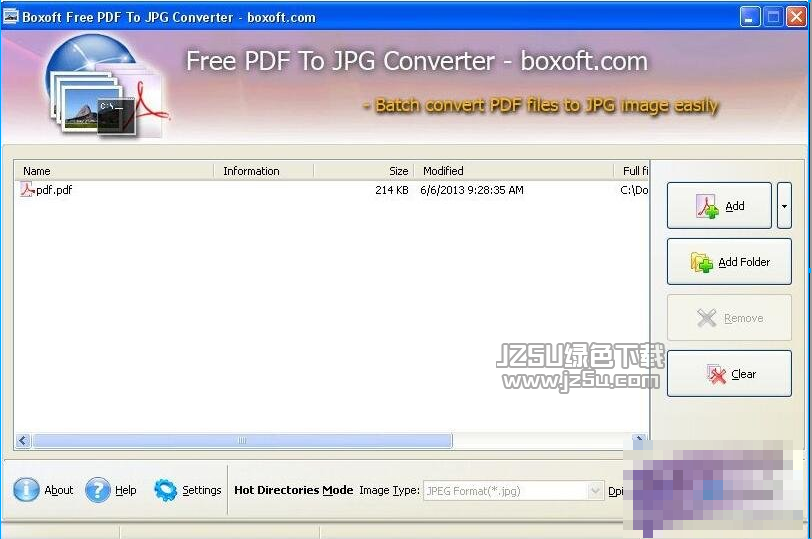Viewport: 812px width, 539px height.
Task: Click the left arrow of horizontal scrollbar
Action: [x=23, y=441]
